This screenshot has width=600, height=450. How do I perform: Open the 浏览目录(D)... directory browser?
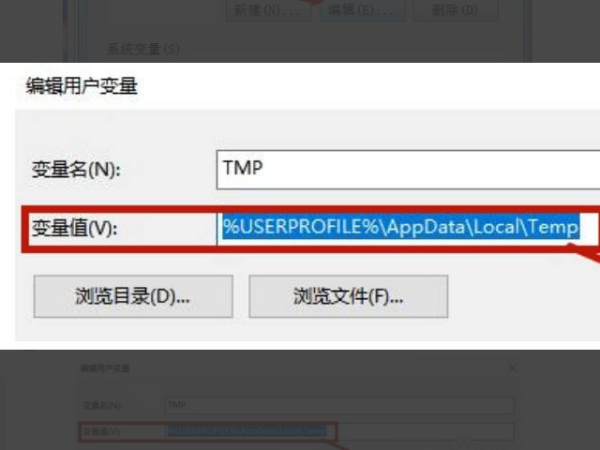tap(133, 296)
